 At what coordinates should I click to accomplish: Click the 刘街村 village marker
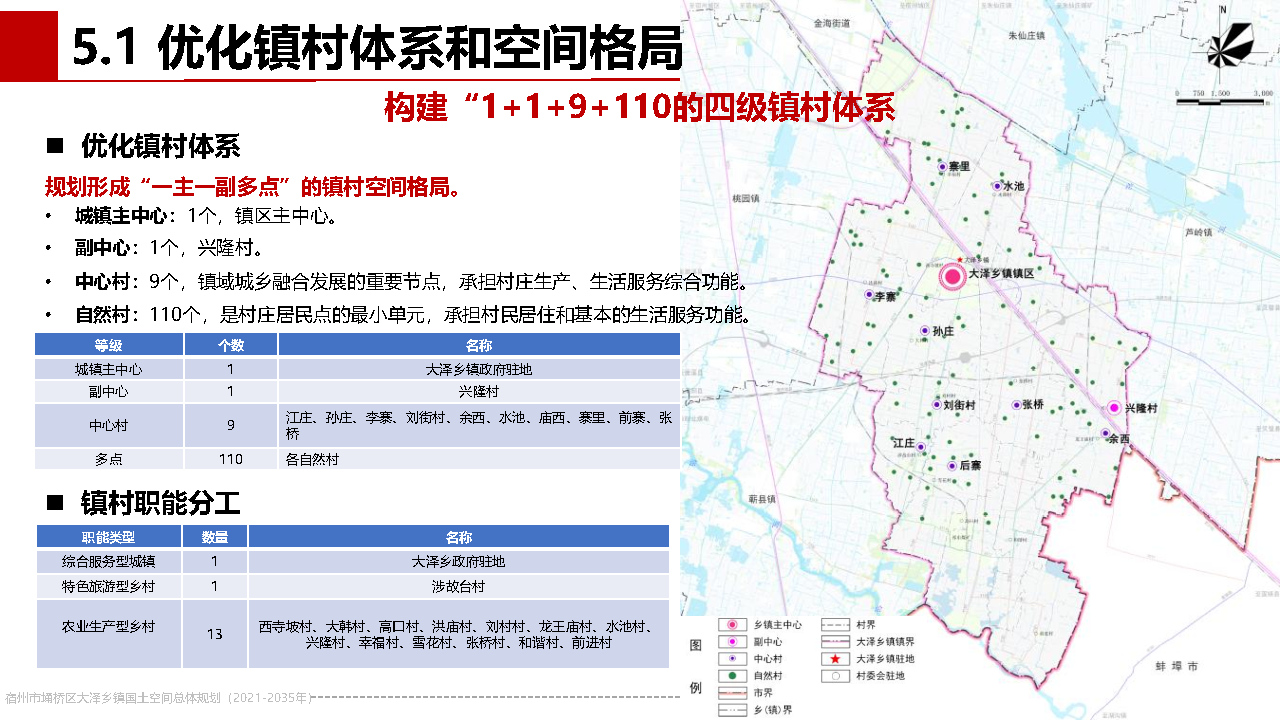tap(936, 405)
